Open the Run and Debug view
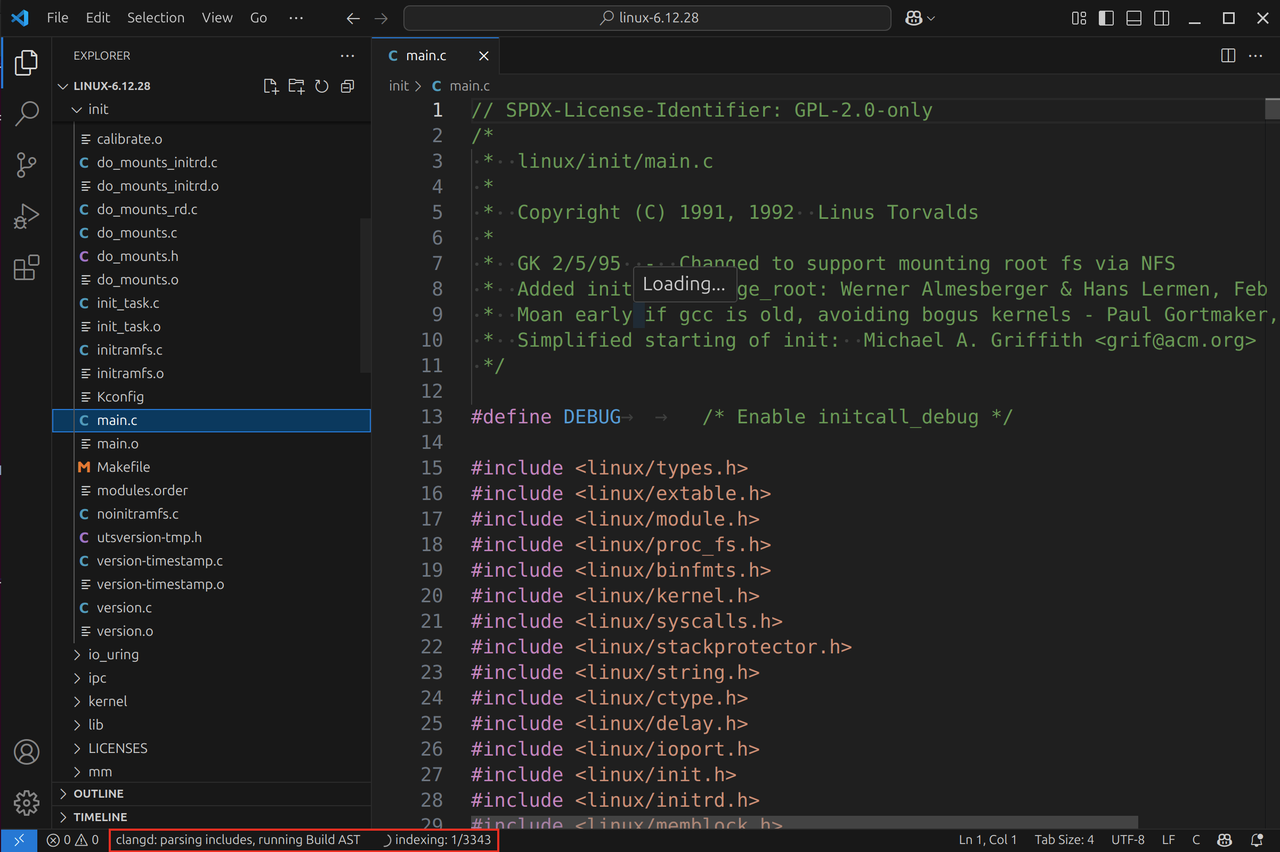 tap(26, 216)
